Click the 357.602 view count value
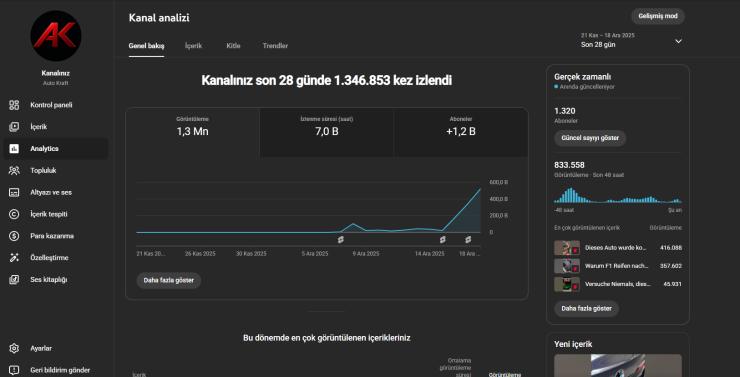Viewport: 740px width, 377px height. 671,266
